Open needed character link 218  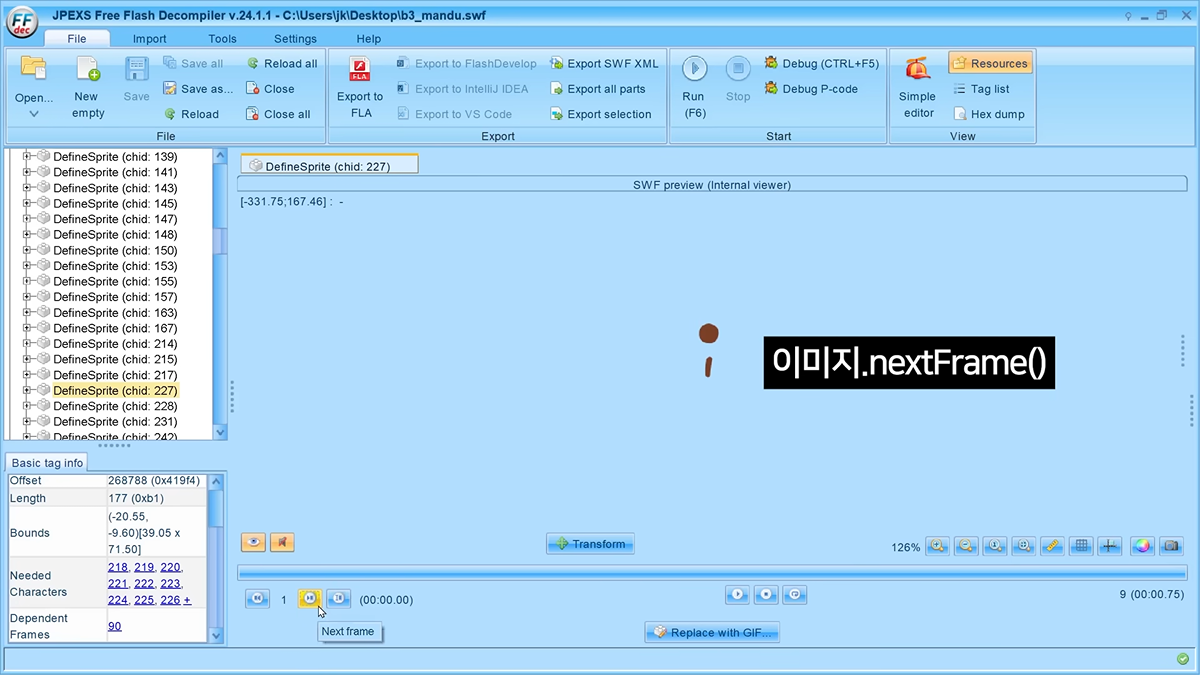117,567
